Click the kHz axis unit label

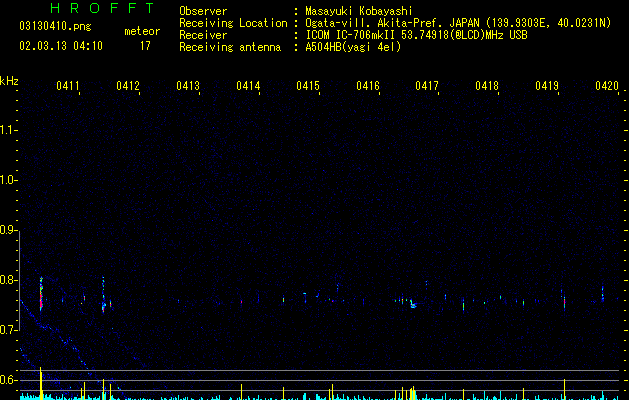click(9, 81)
